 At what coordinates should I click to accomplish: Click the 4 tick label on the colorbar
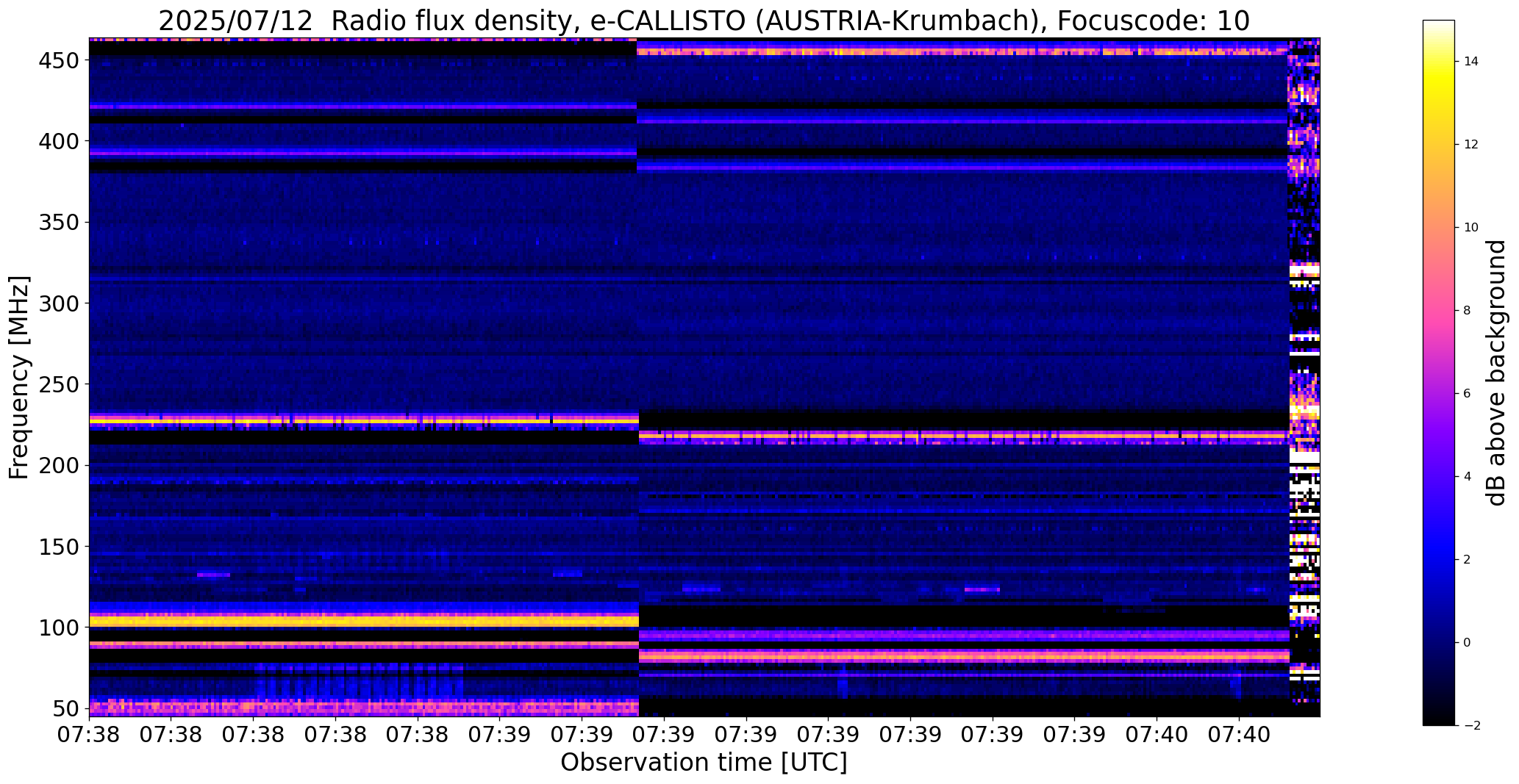click(x=1468, y=477)
